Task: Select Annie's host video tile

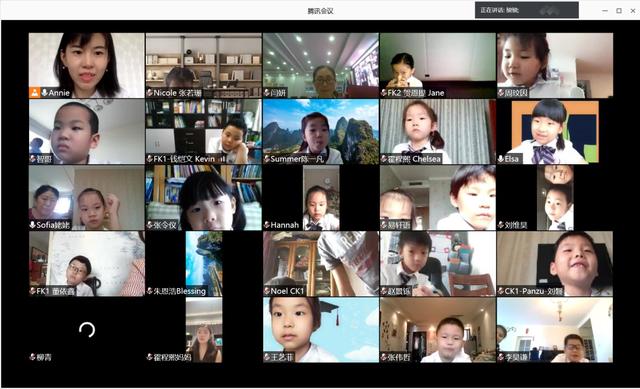Action: [x=87, y=65]
